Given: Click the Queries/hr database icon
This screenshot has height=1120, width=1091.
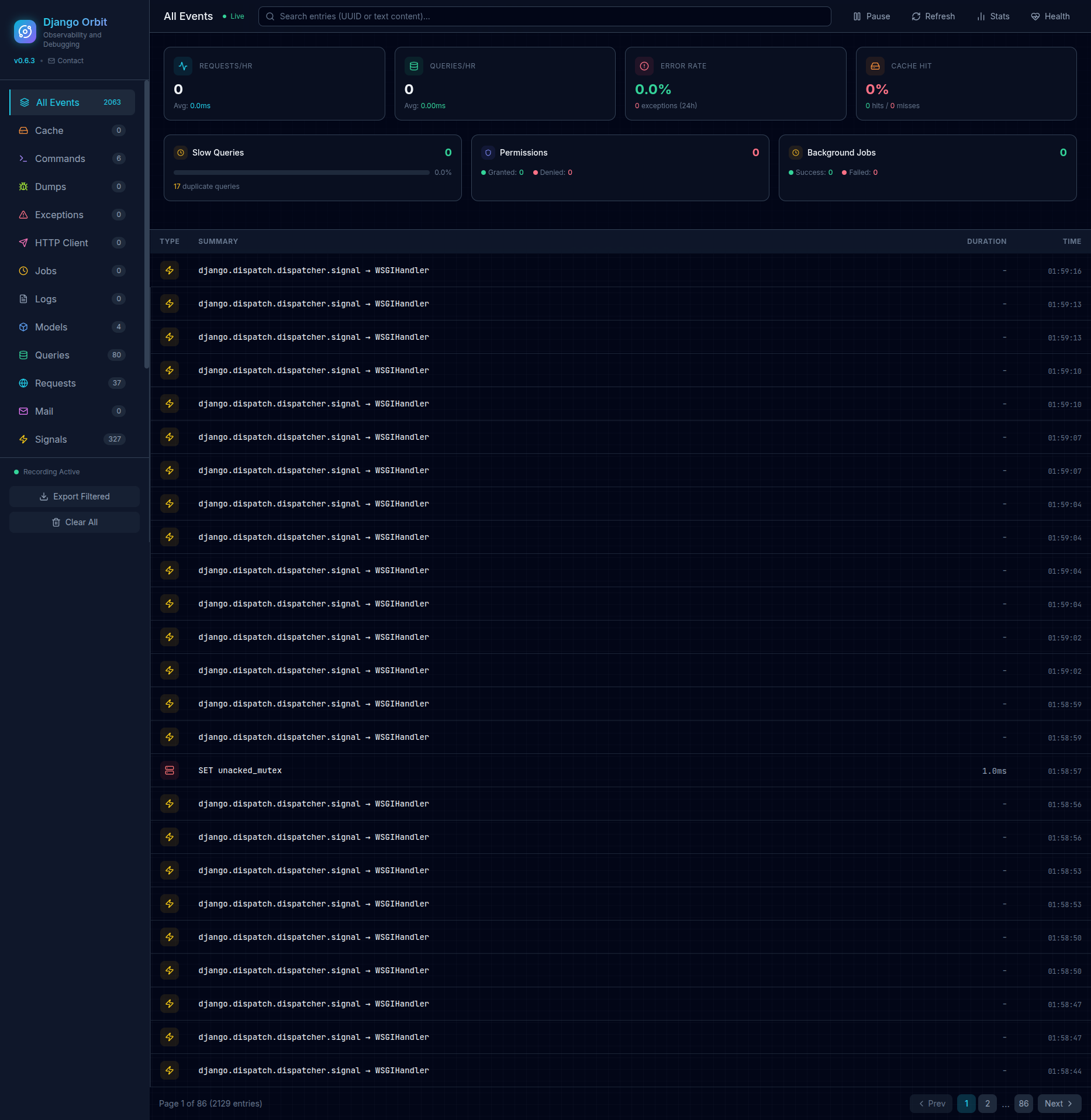Looking at the screenshot, I should pos(414,66).
